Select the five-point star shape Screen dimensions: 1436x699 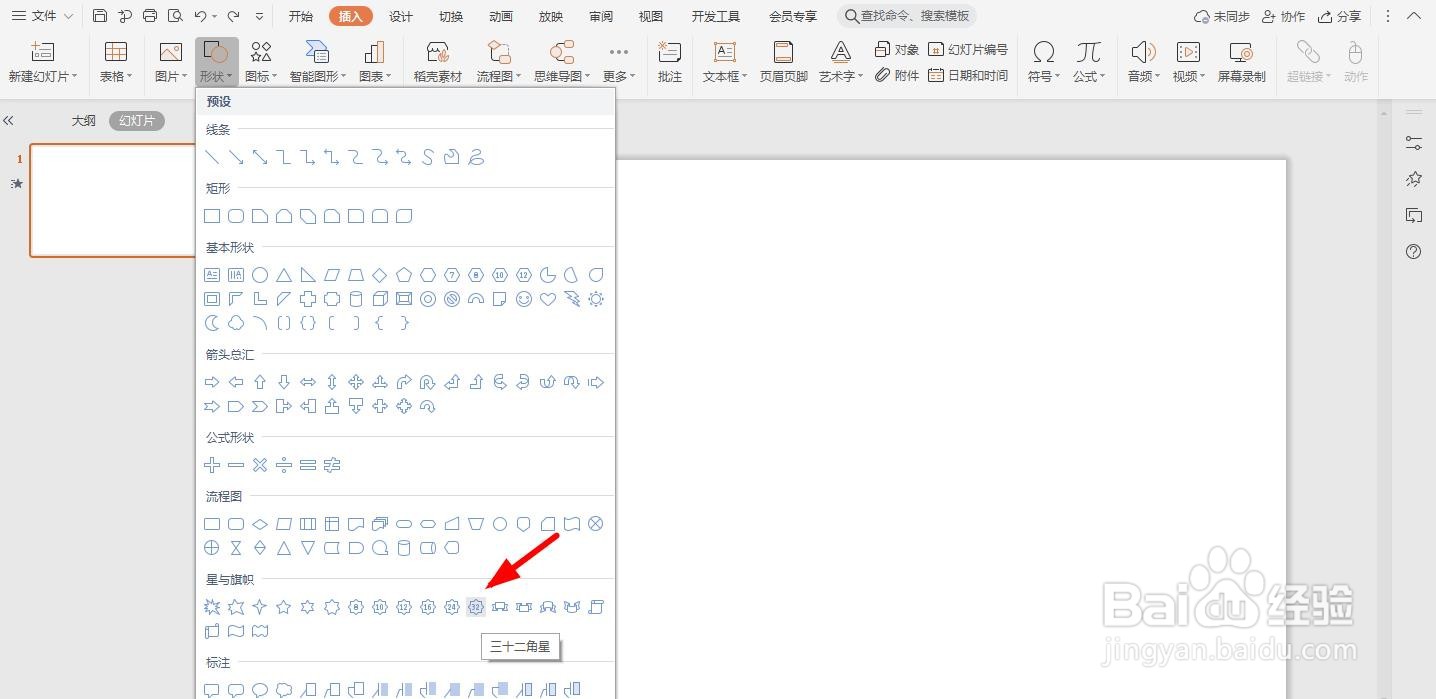284,607
